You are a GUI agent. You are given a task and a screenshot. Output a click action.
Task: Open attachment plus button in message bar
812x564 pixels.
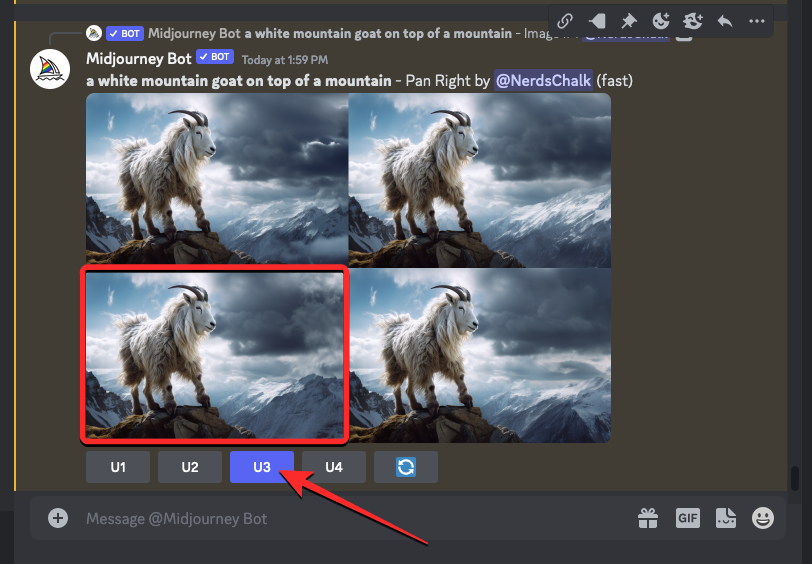[58, 518]
